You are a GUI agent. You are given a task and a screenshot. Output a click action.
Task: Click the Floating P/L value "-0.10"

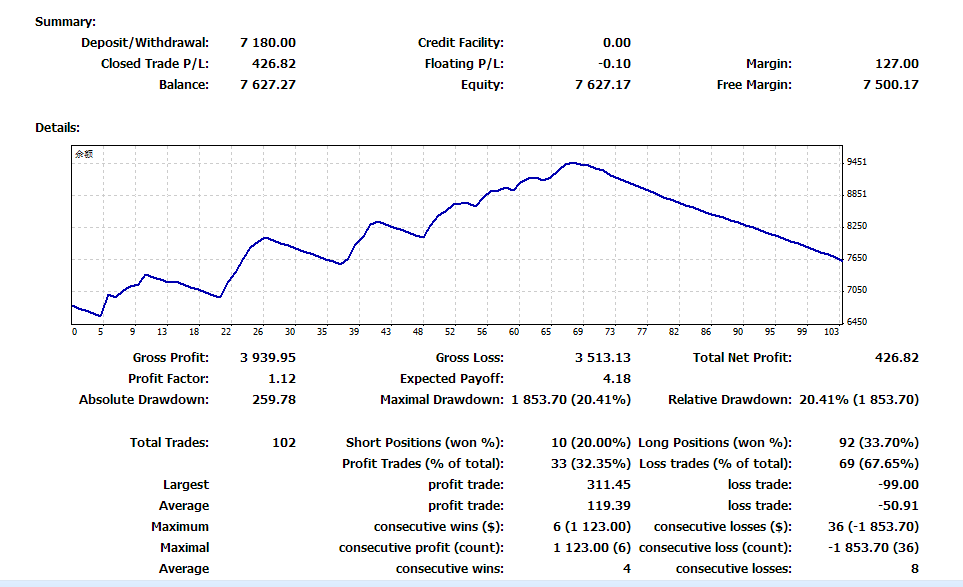click(614, 63)
